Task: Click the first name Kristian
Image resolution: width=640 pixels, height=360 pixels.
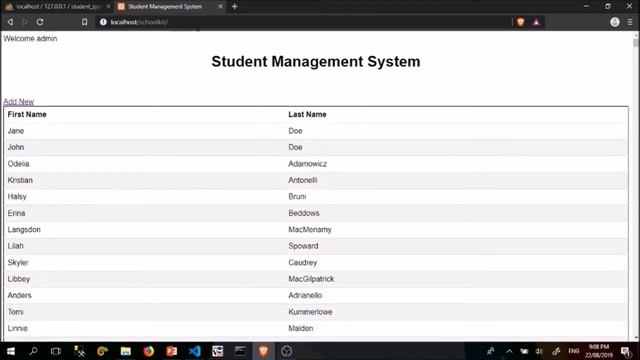Action: [x=20, y=180]
